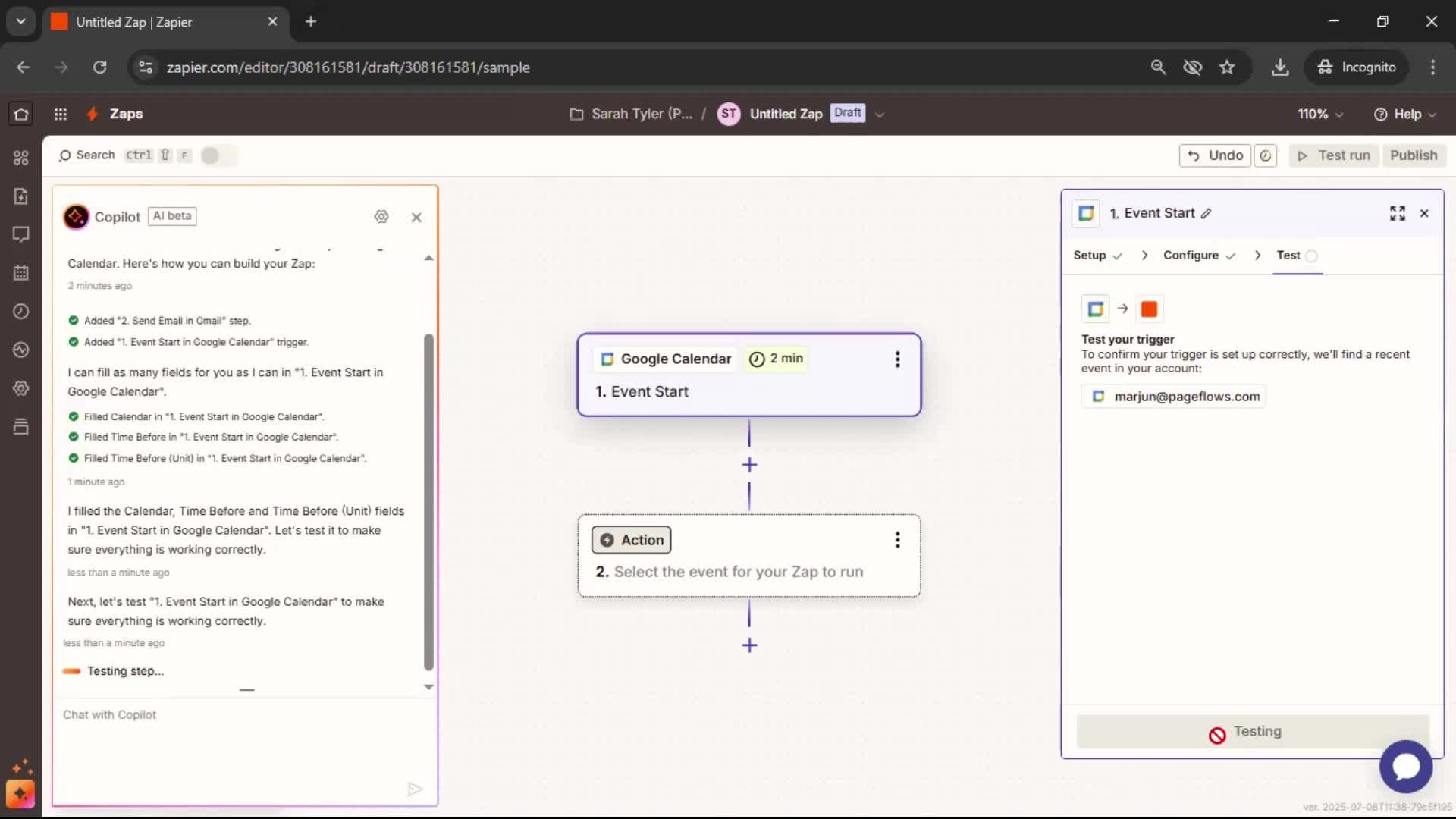The height and width of the screenshot is (819, 1456).
Task: Open a new browser tab
Action: pyautogui.click(x=311, y=22)
